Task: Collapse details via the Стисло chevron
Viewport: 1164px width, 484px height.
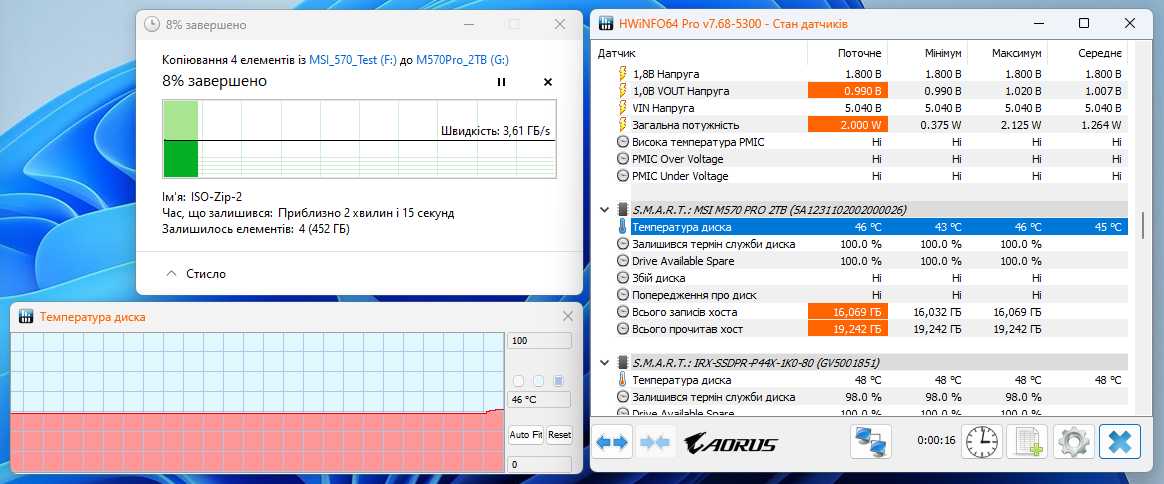Action: click(171, 274)
